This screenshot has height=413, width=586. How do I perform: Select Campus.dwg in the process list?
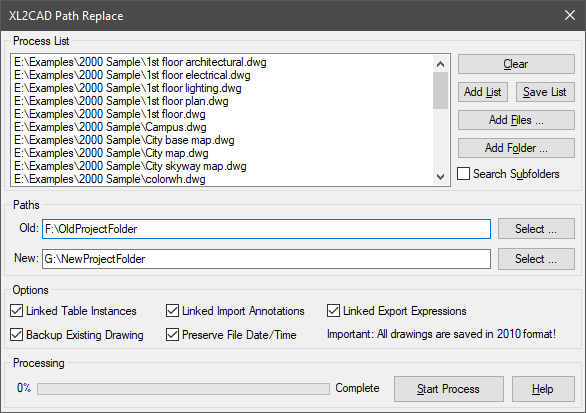click(110, 127)
